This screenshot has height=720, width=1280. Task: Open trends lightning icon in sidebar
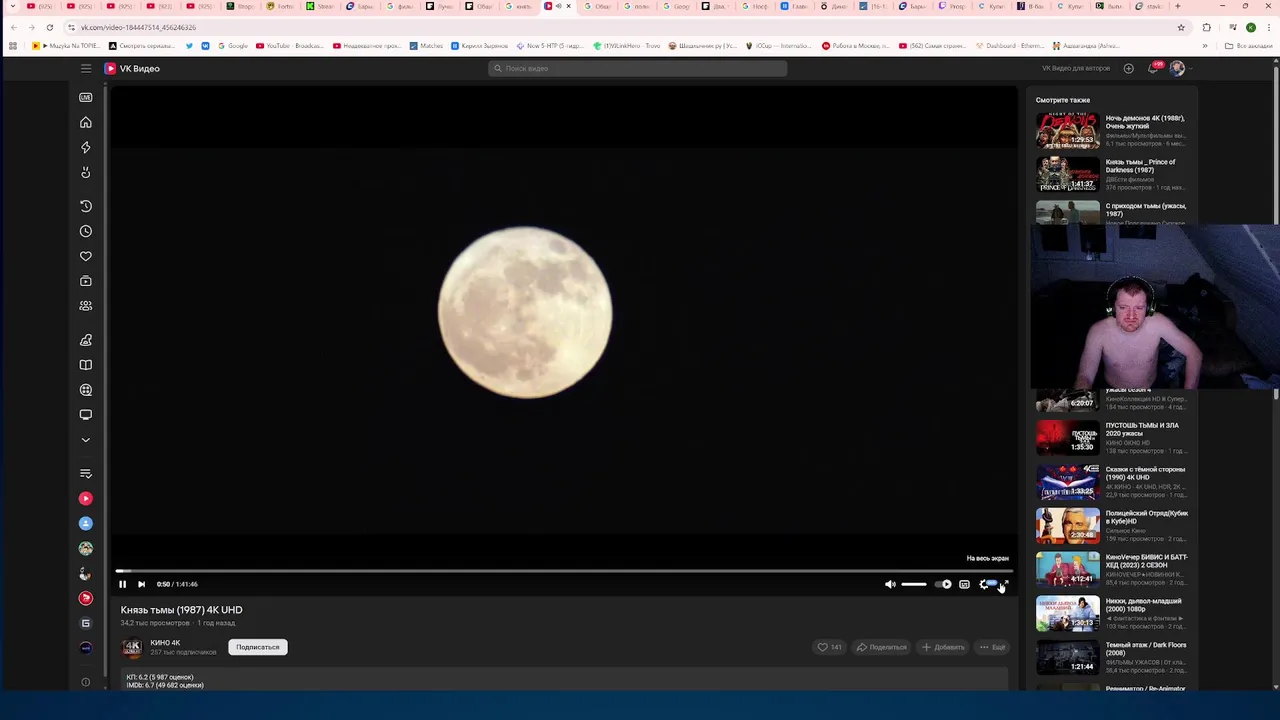coord(86,147)
